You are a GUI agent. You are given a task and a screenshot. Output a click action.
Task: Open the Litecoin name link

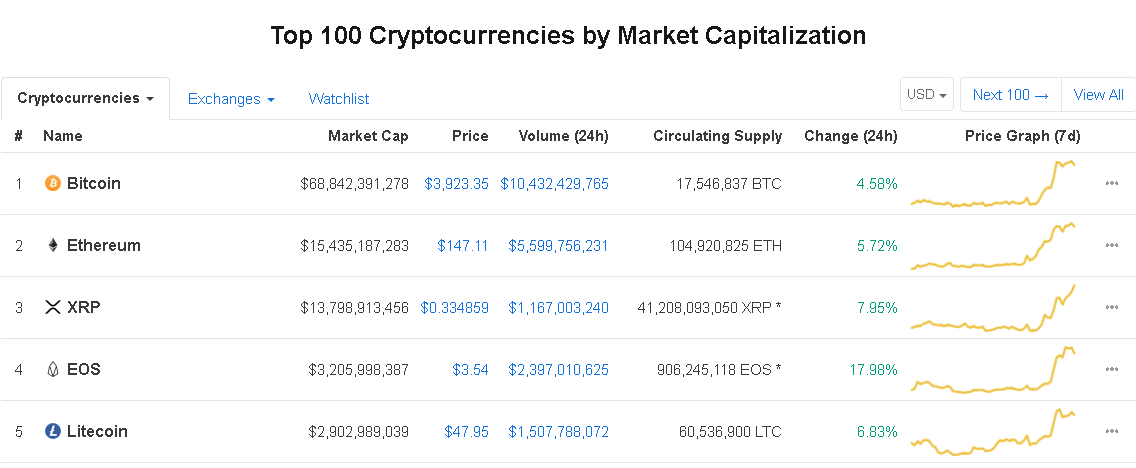(x=97, y=432)
